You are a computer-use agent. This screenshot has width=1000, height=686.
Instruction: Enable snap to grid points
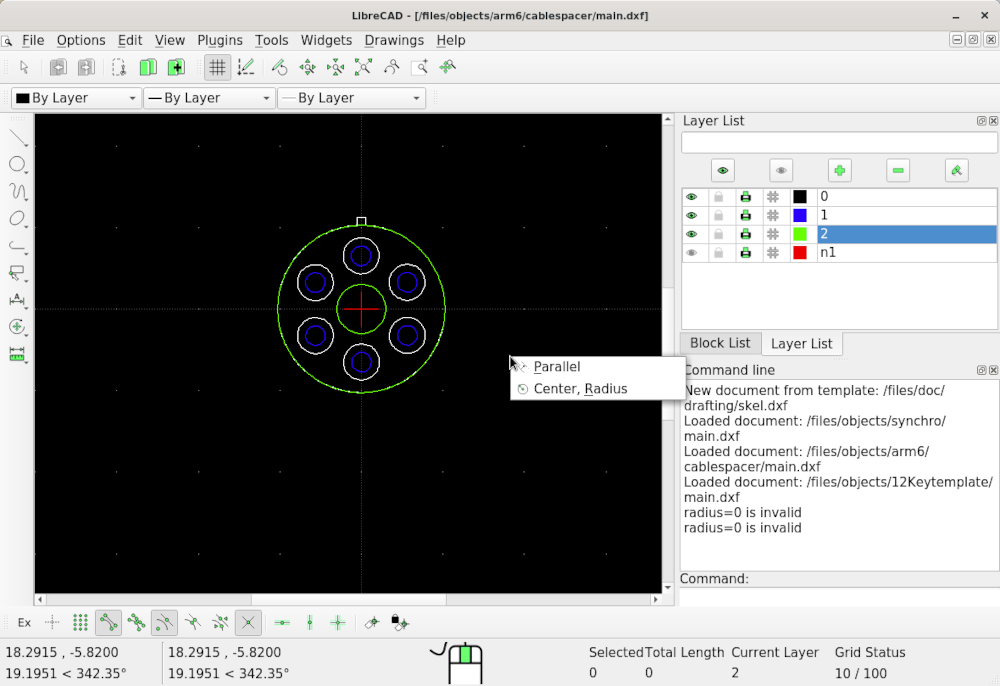[78, 622]
